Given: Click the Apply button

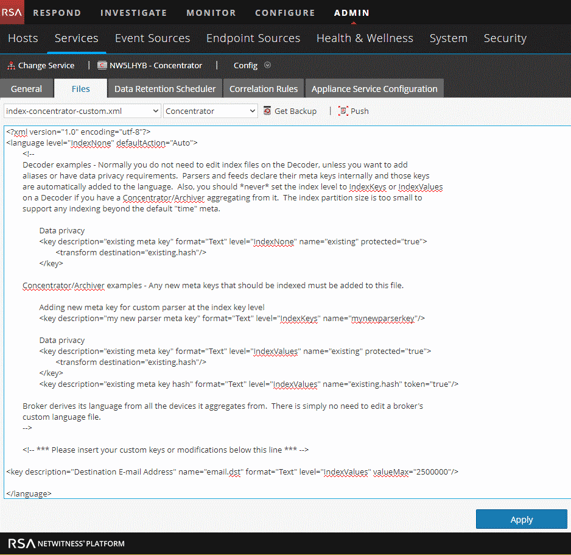Looking at the screenshot, I should point(521,519).
